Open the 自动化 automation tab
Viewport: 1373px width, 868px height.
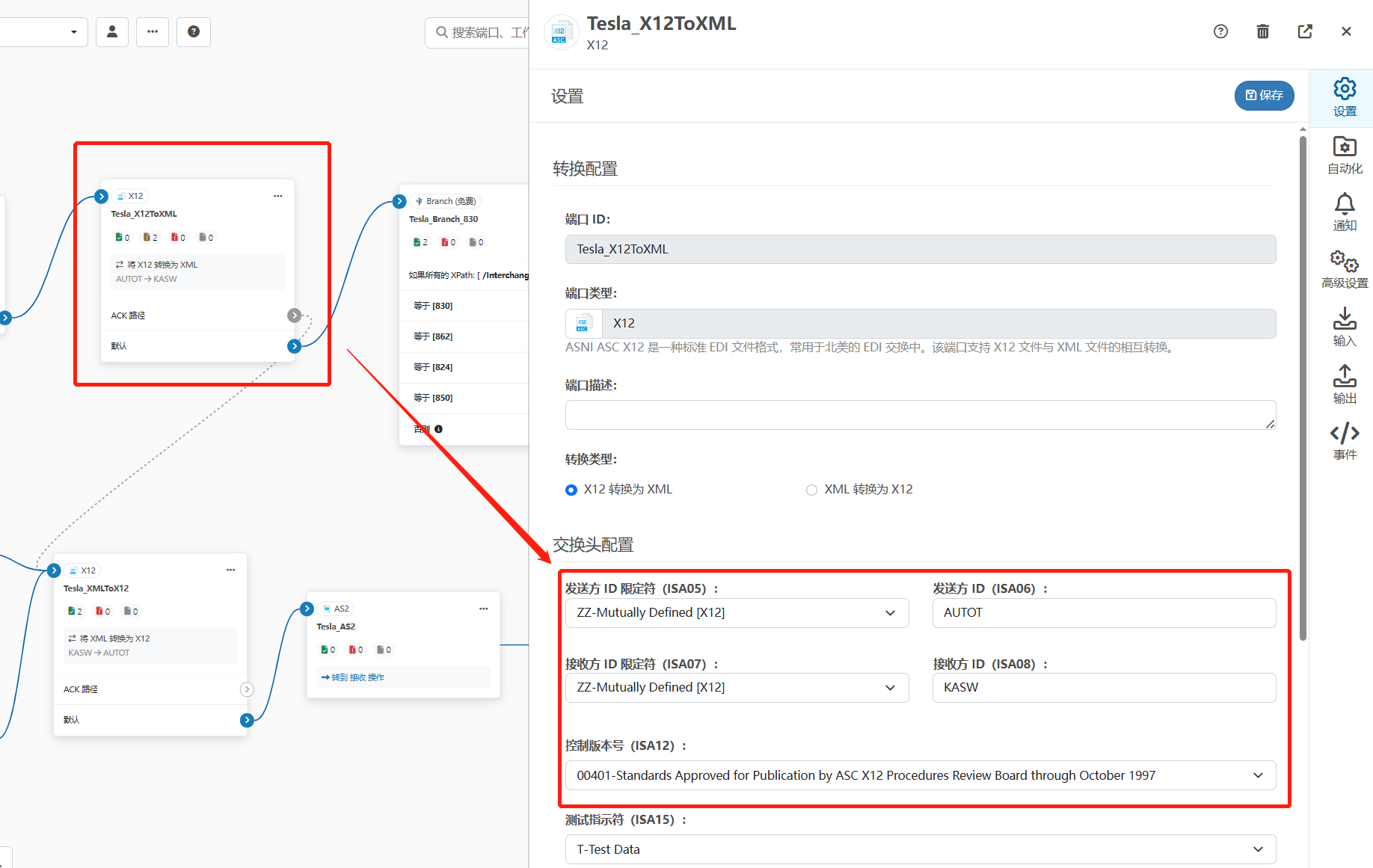pyautogui.click(x=1344, y=155)
